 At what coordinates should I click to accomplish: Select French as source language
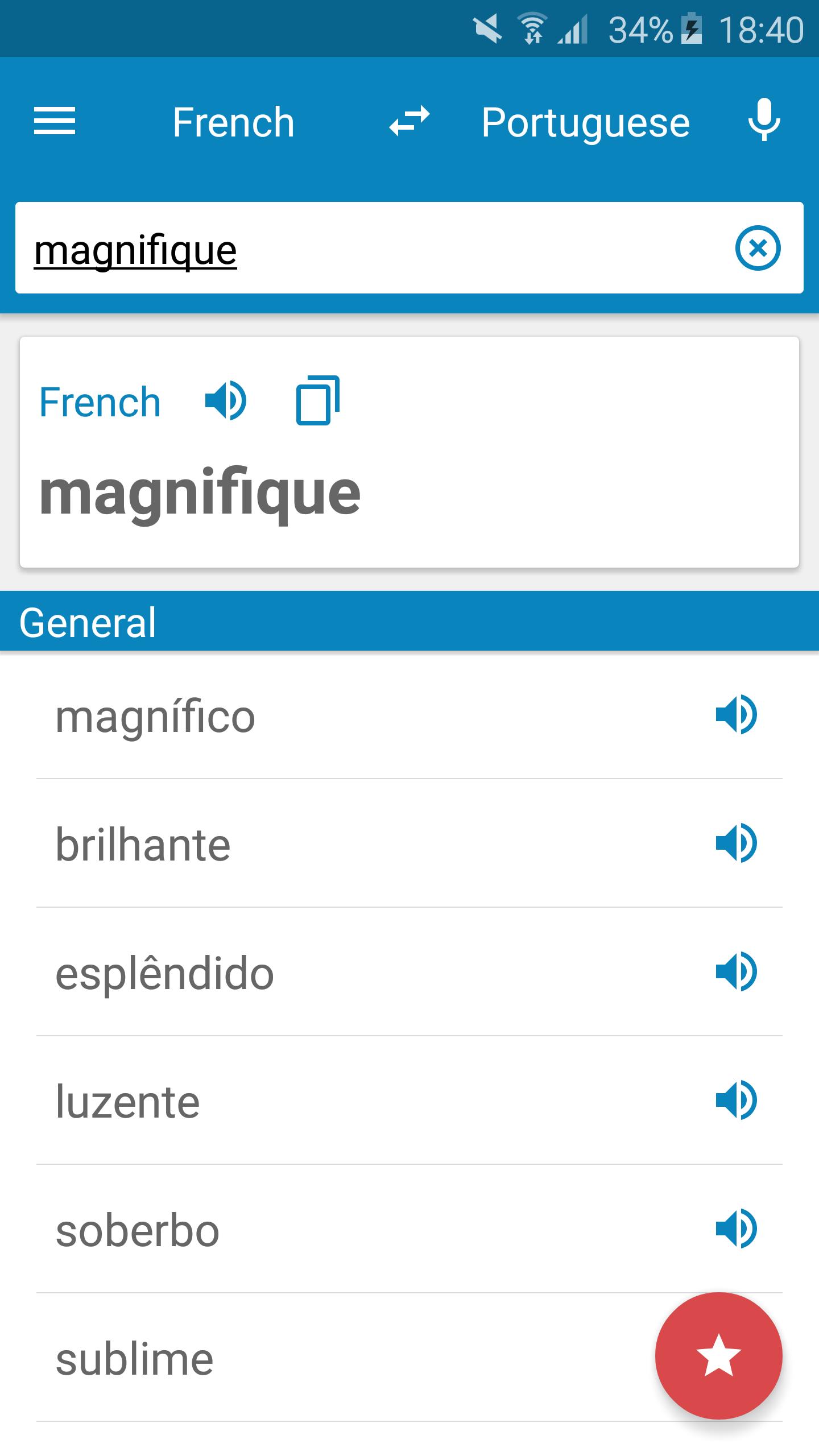pyautogui.click(x=234, y=122)
